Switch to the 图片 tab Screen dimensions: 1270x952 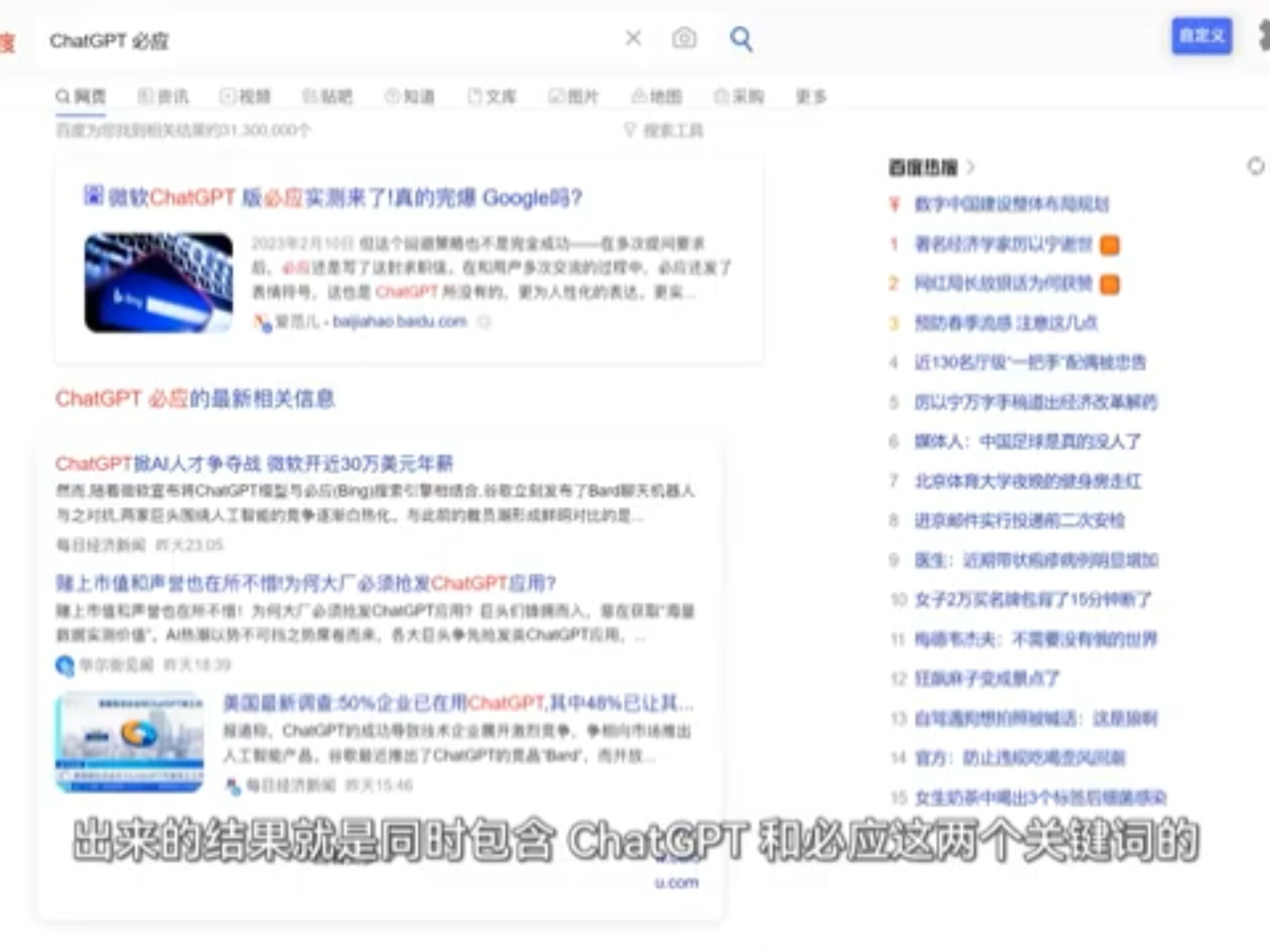[573, 97]
